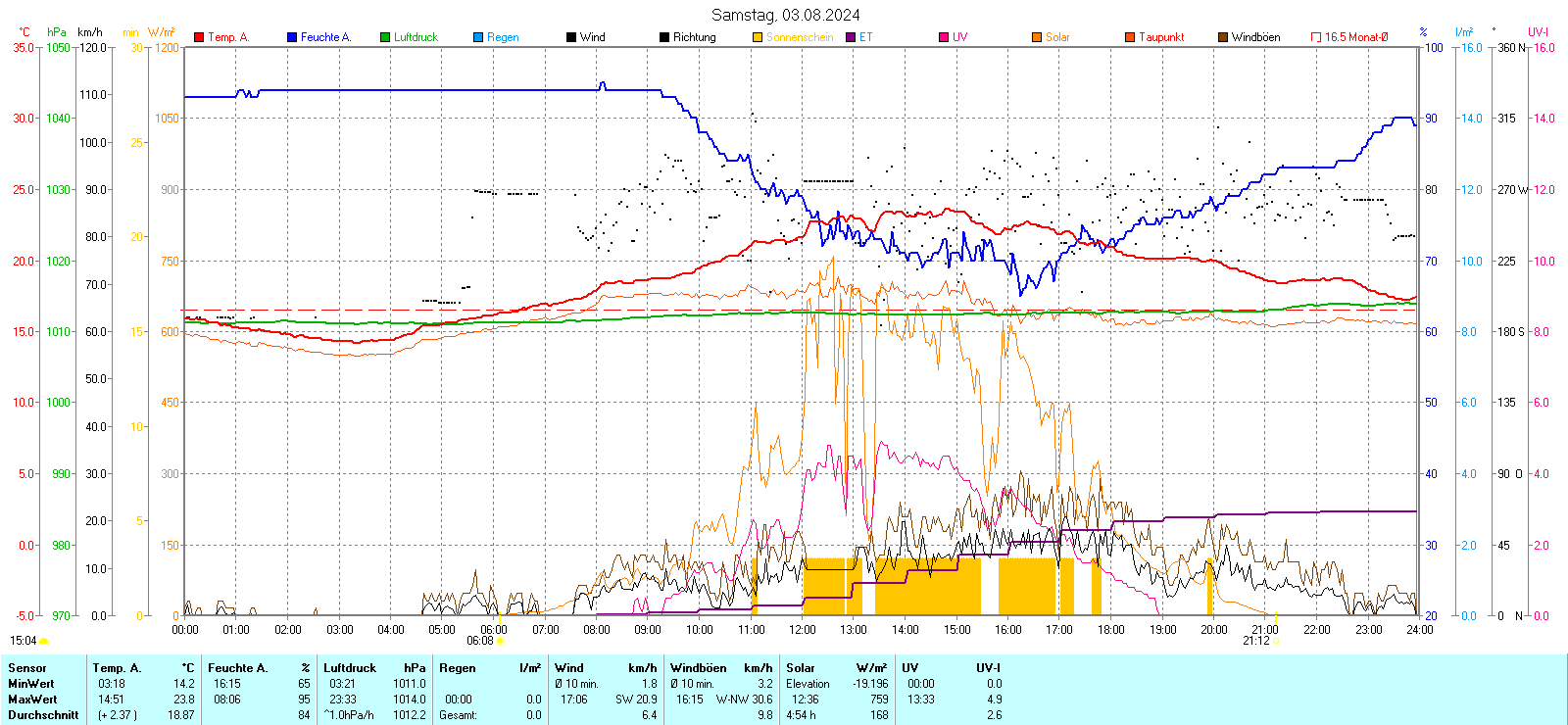This screenshot has width=1568, height=725.
Task: Click the red Temp. A. legend square
Action: click(x=199, y=37)
